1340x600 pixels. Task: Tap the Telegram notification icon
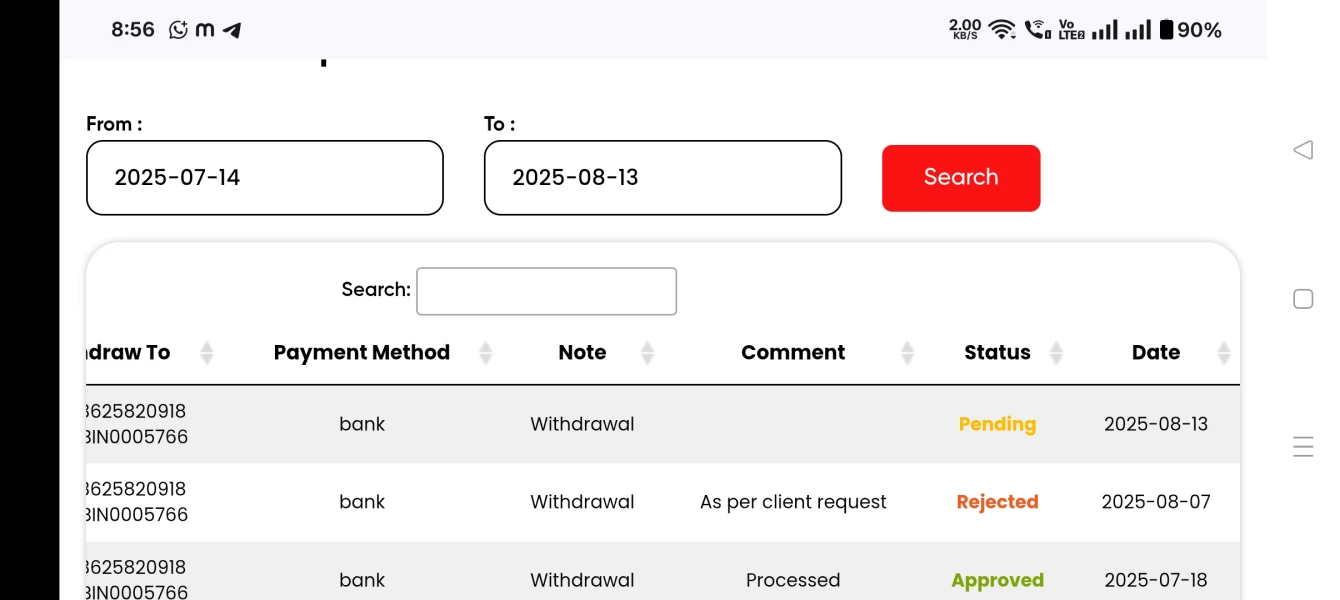[233, 30]
